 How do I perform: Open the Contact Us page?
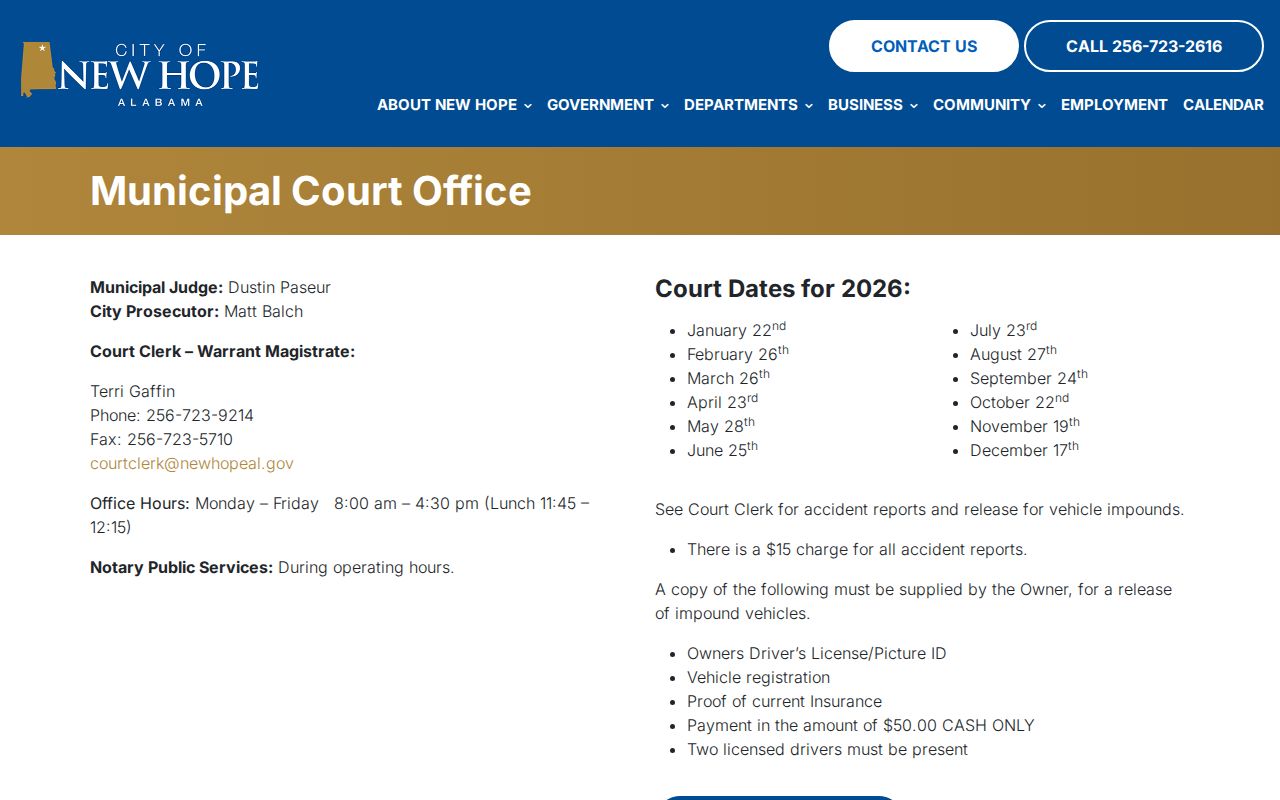[x=924, y=46]
